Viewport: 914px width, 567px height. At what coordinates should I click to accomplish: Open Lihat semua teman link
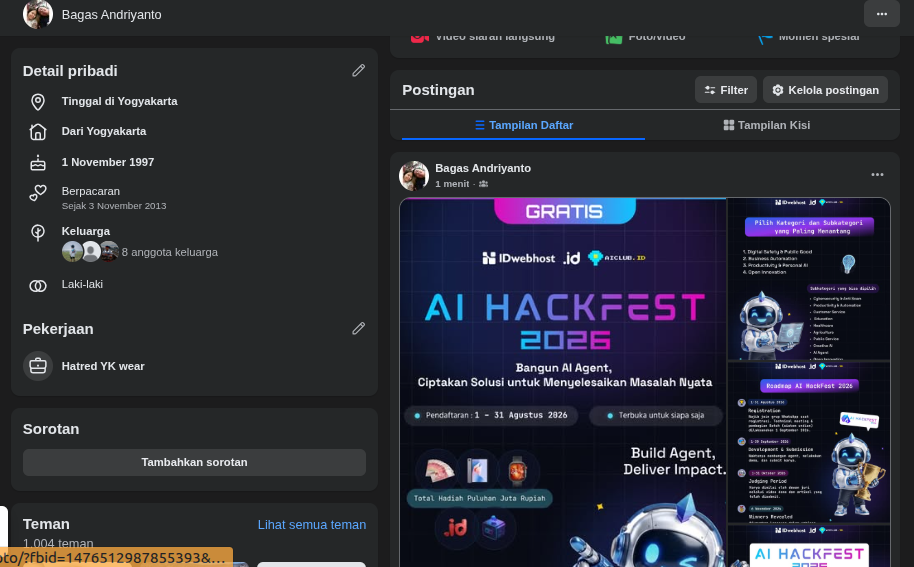point(312,524)
